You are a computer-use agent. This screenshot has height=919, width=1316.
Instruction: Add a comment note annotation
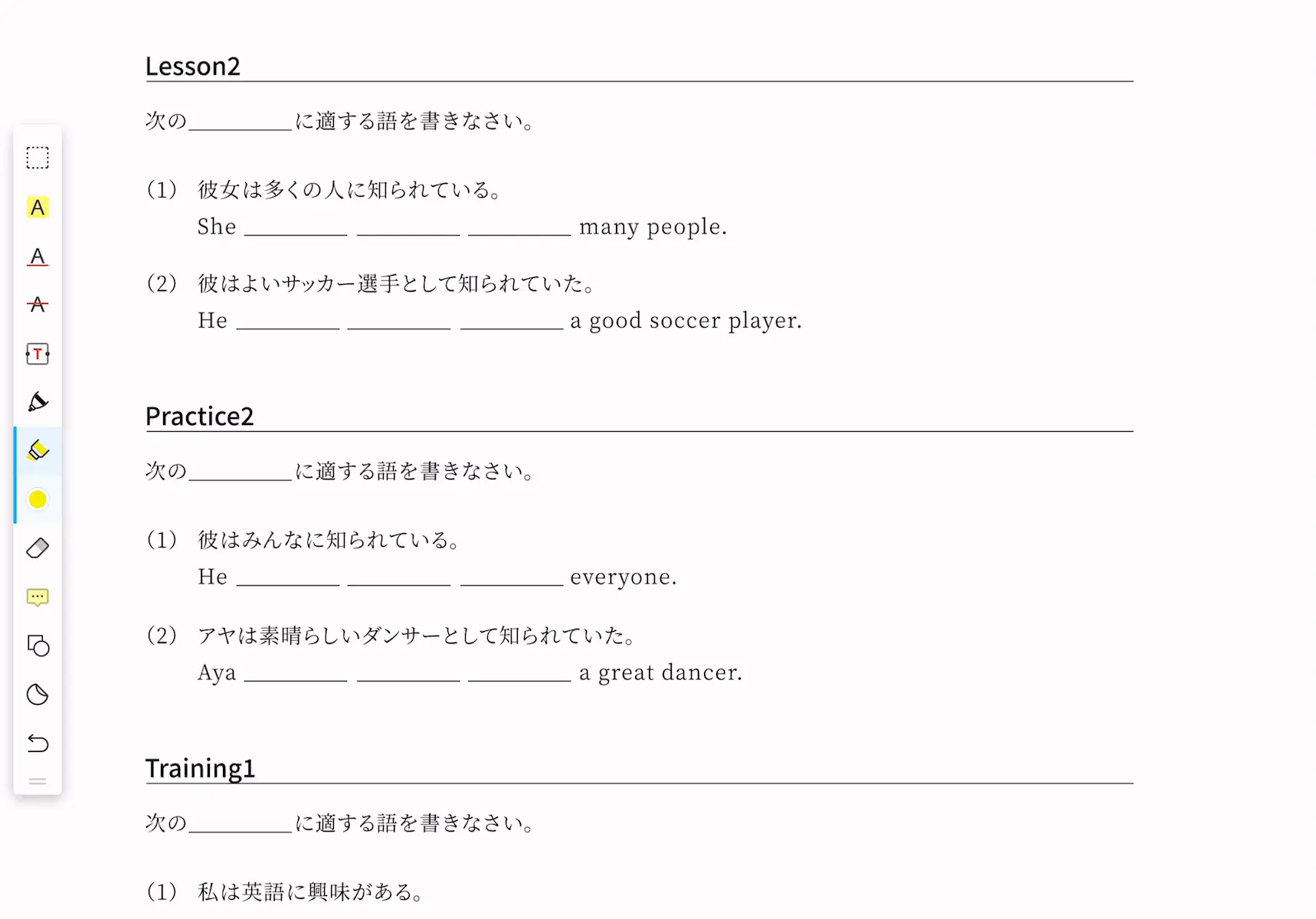click(38, 597)
